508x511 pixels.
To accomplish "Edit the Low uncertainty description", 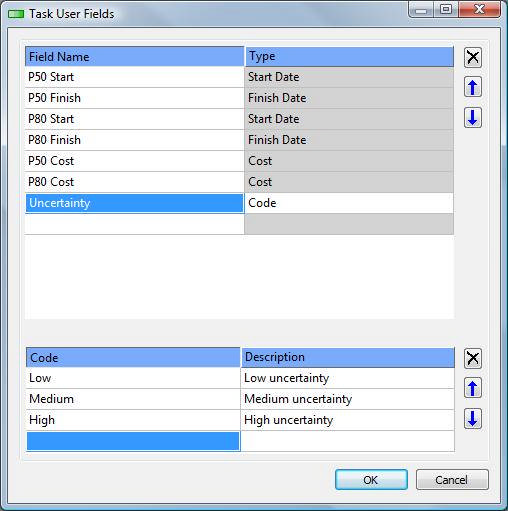I will tap(348, 378).
